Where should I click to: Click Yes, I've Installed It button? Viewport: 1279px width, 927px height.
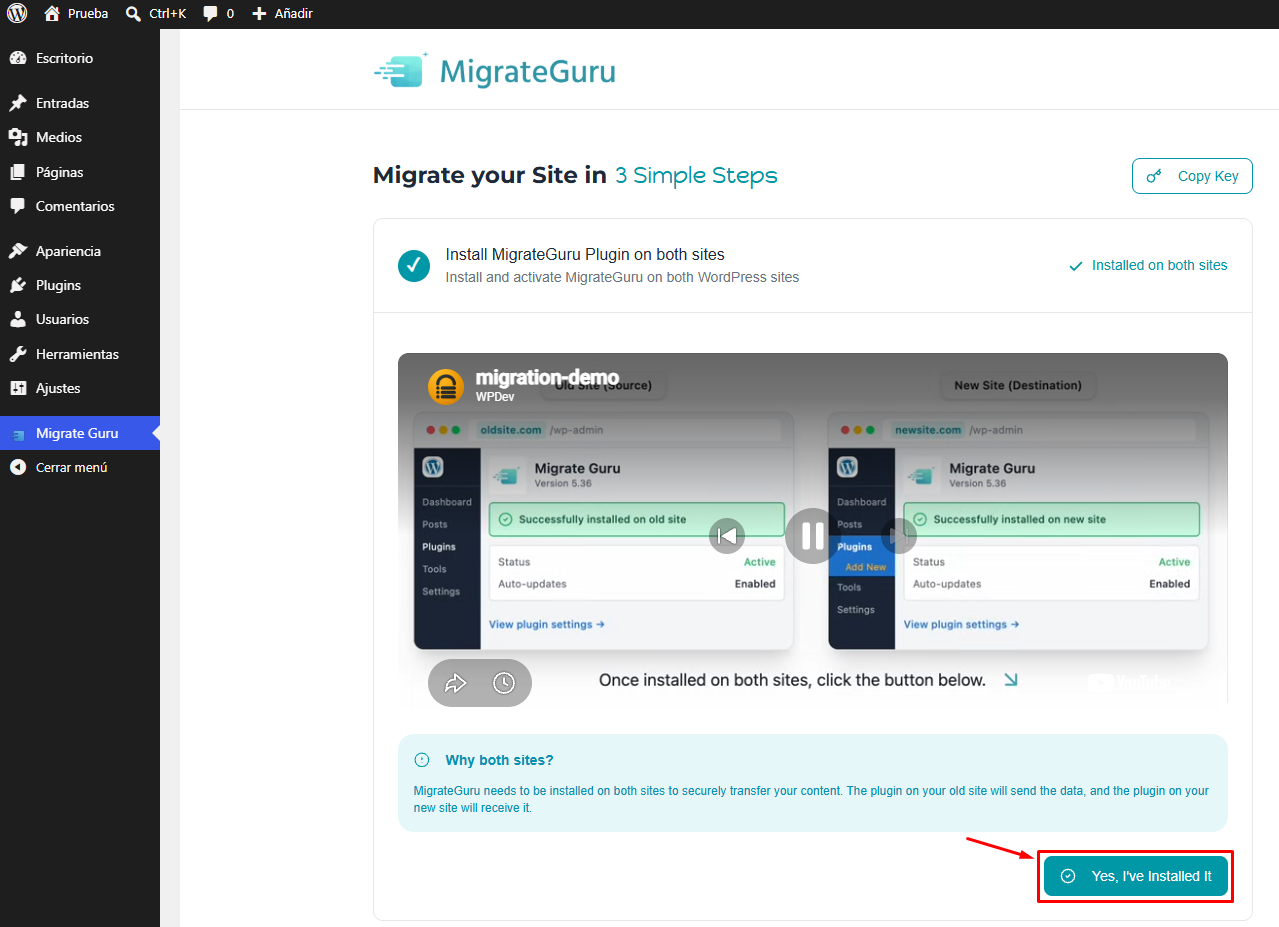pos(1135,876)
